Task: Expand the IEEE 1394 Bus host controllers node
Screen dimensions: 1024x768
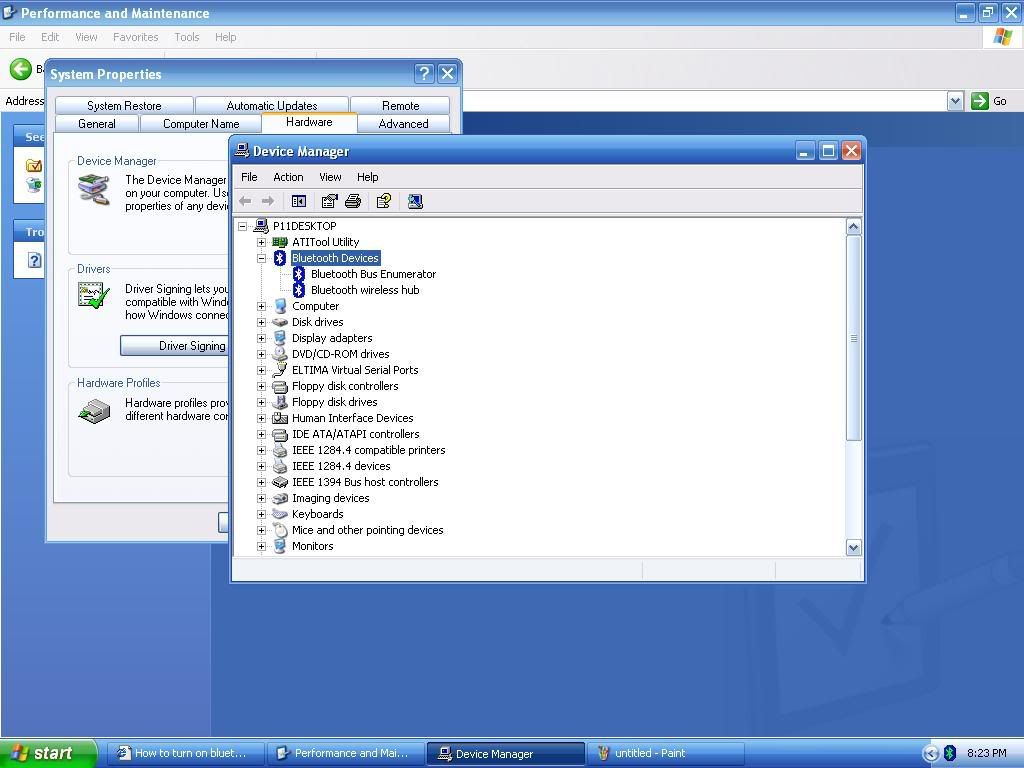Action: 262,483
